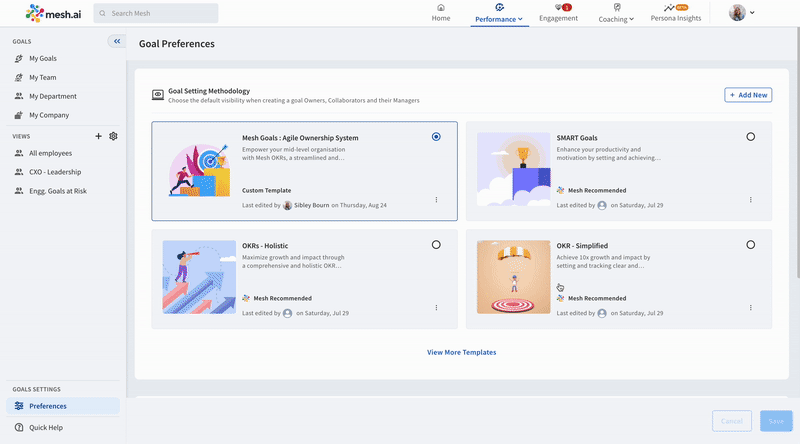This screenshot has height=444, width=800.
Task: Click the Add New button
Action: (x=748, y=95)
